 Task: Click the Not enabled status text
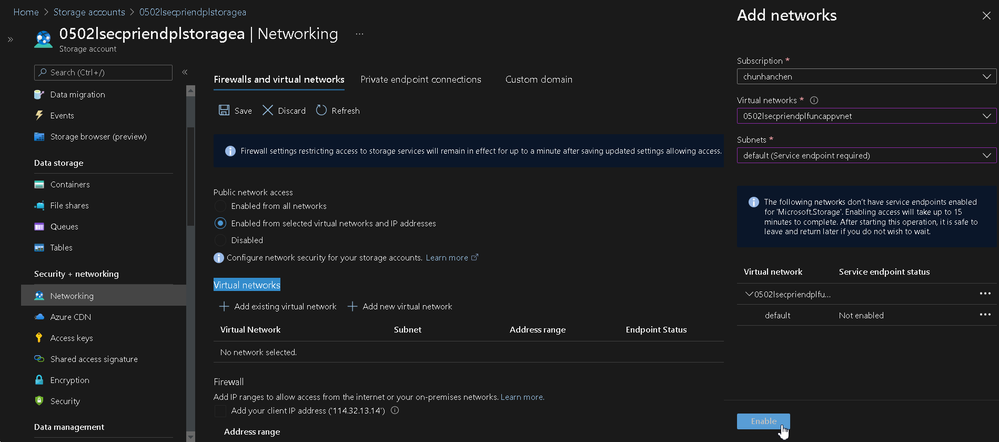click(861, 315)
